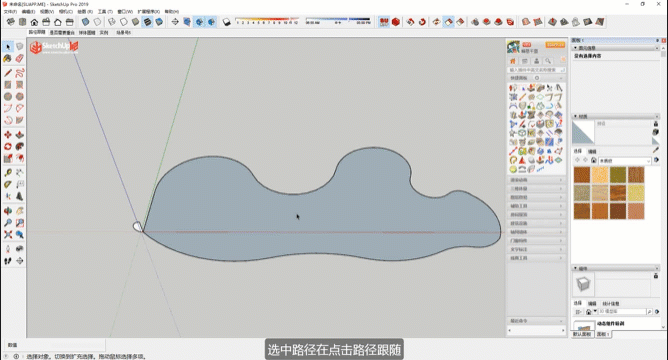Open the 编辑(E) menu
The height and width of the screenshot is (360, 668).
tap(29, 12)
